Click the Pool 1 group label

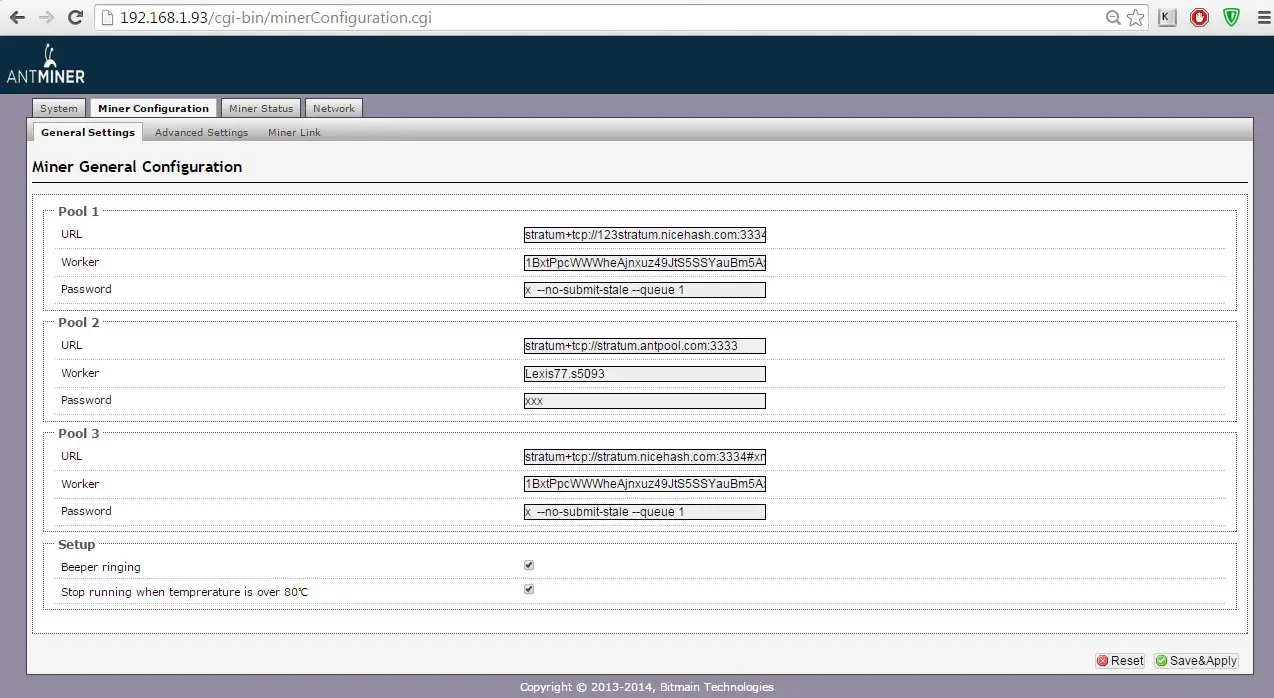tap(79, 212)
